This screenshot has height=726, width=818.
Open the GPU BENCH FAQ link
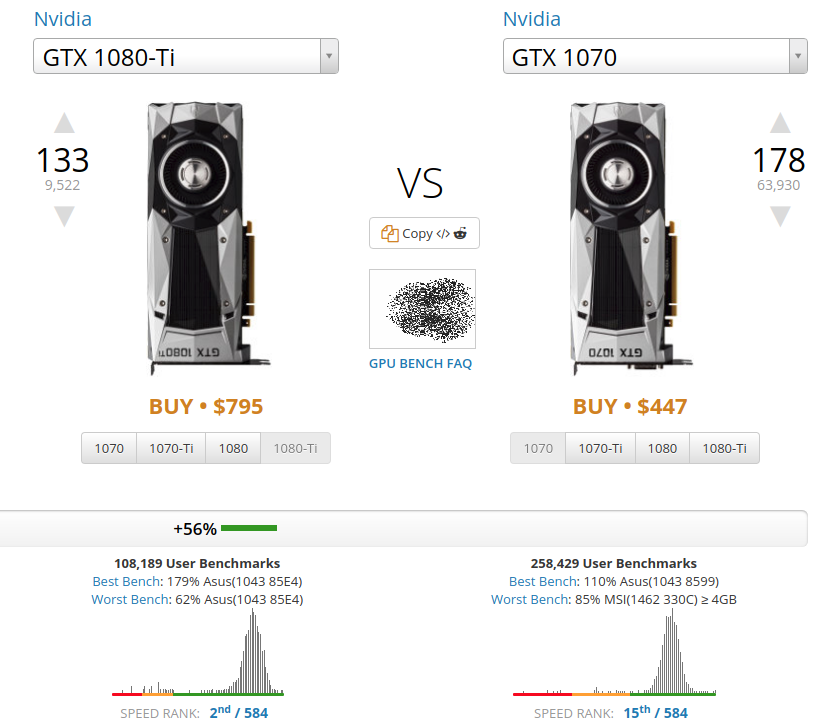point(420,363)
